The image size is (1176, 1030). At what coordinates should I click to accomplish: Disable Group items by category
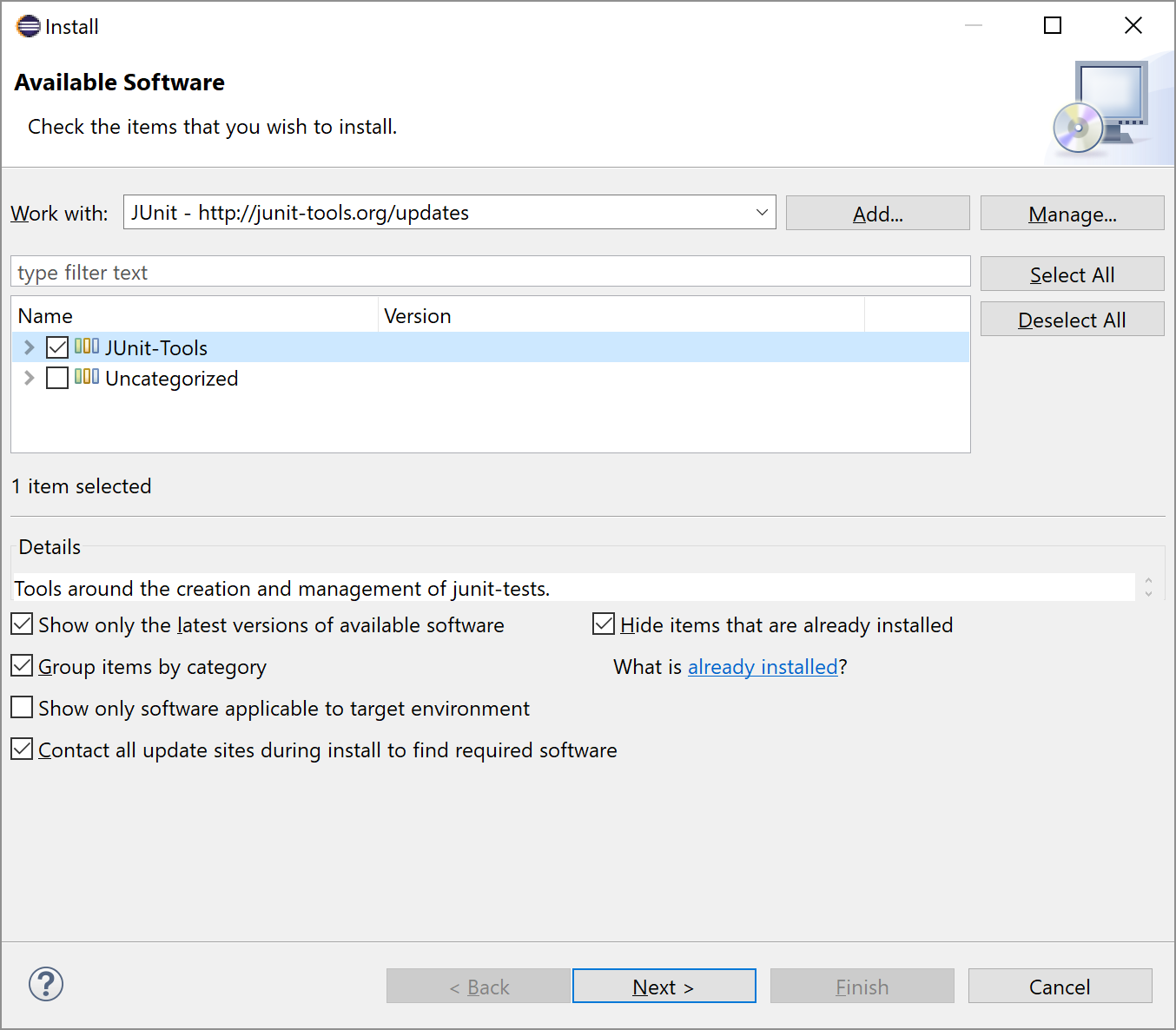[x=23, y=666]
